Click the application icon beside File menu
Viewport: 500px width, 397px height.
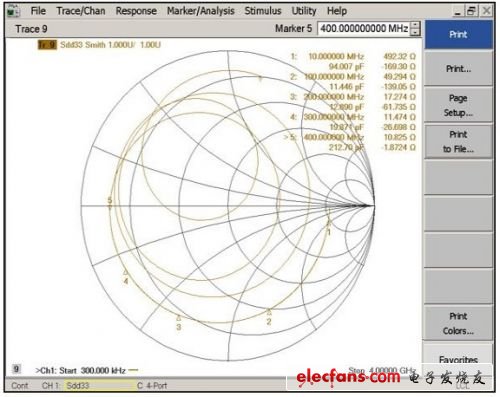click(x=14, y=11)
